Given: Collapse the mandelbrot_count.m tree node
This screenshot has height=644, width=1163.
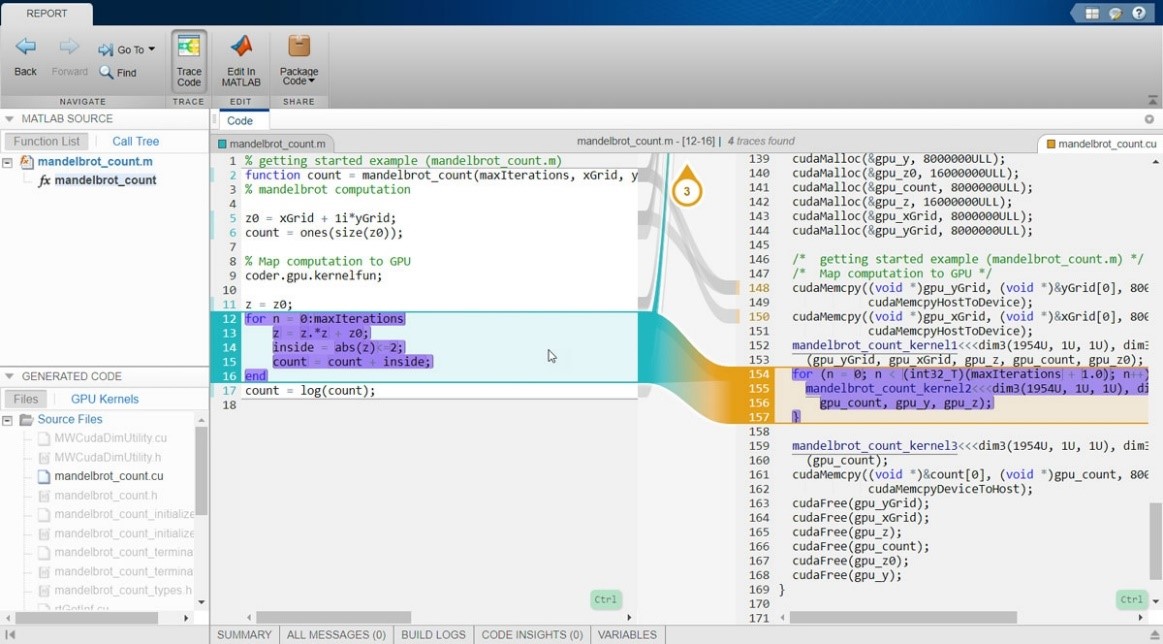Looking at the screenshot, I should pyautogui.click(x=7, y=162).
